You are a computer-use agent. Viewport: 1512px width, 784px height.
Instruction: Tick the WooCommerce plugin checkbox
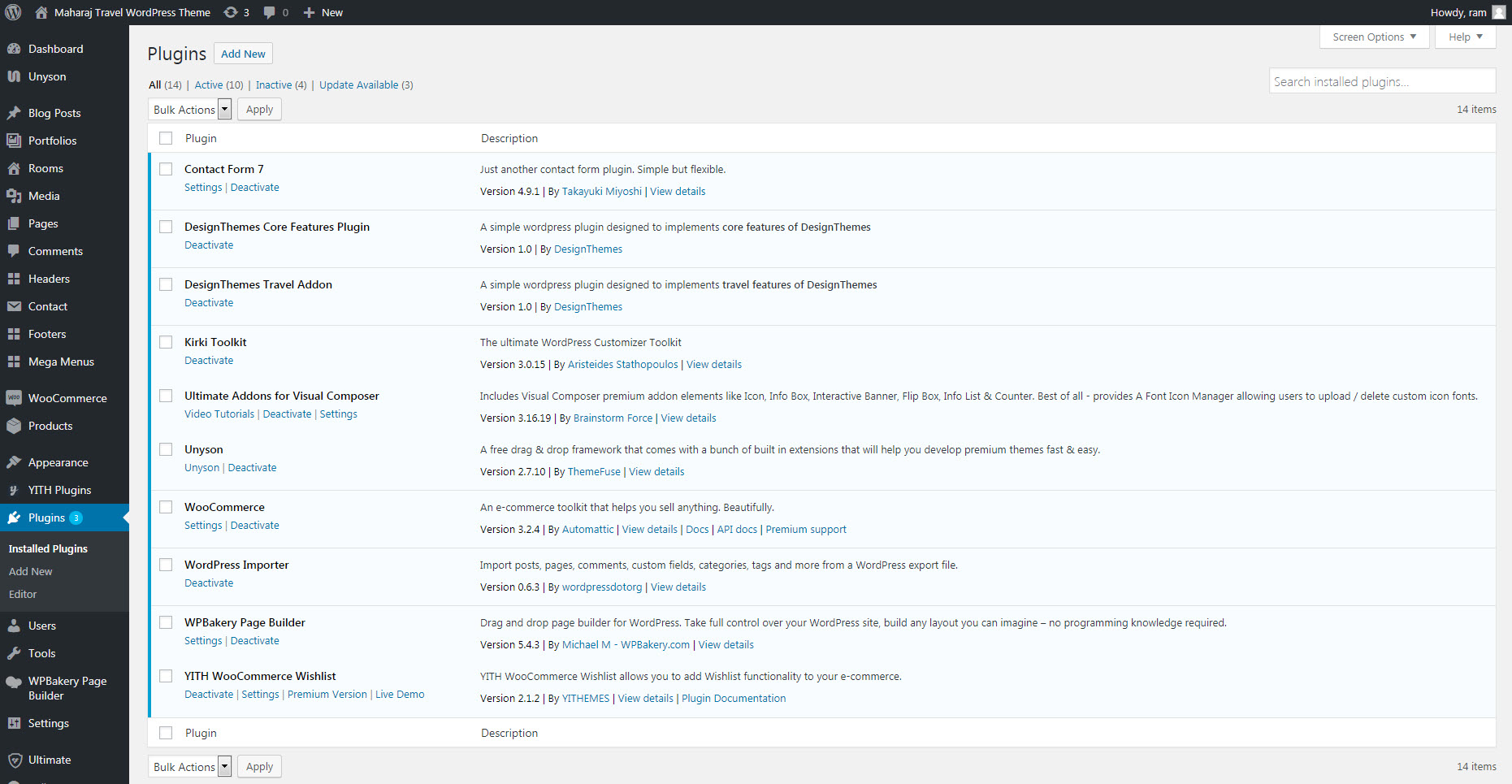point(166,507)
